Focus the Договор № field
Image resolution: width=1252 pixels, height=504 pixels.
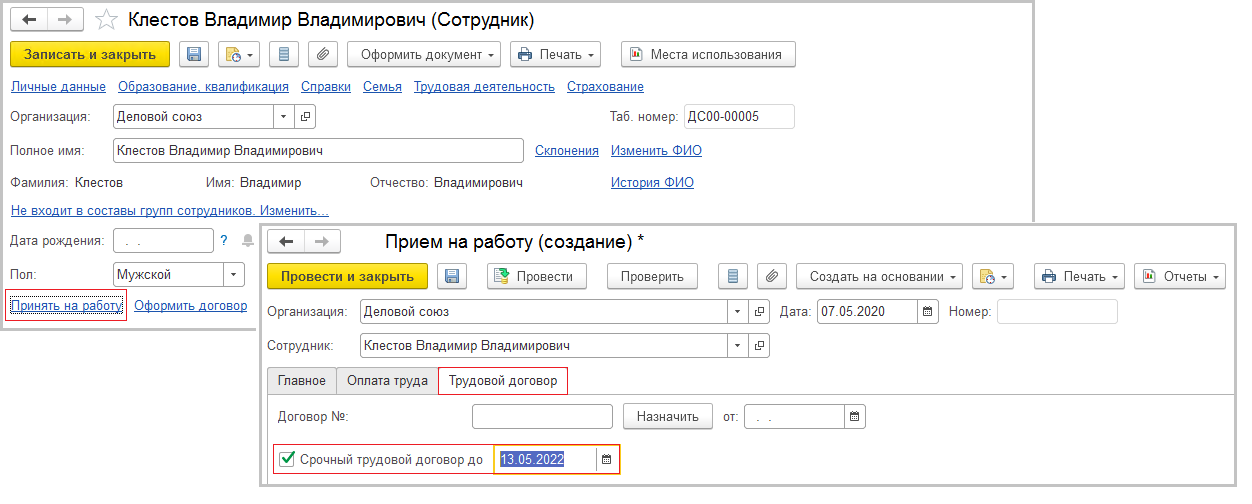[x=542, y=416]
